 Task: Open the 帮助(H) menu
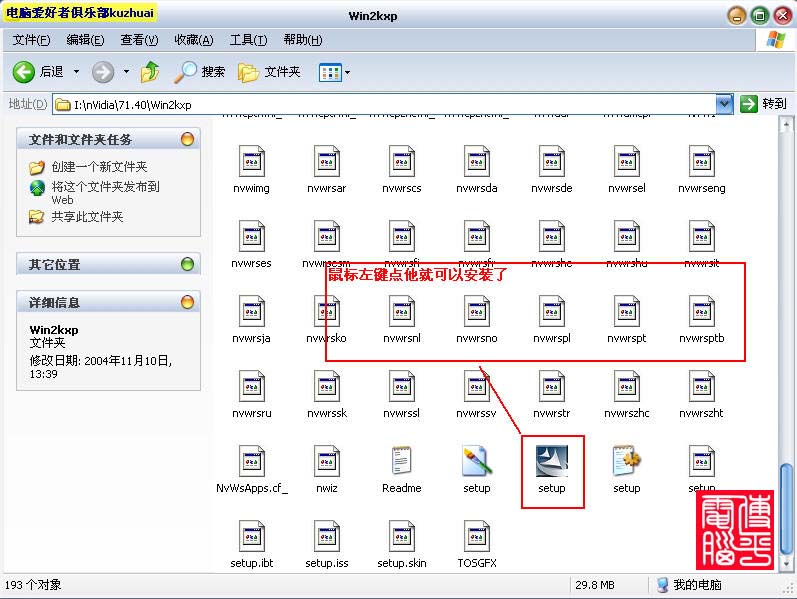pos(303,40)
